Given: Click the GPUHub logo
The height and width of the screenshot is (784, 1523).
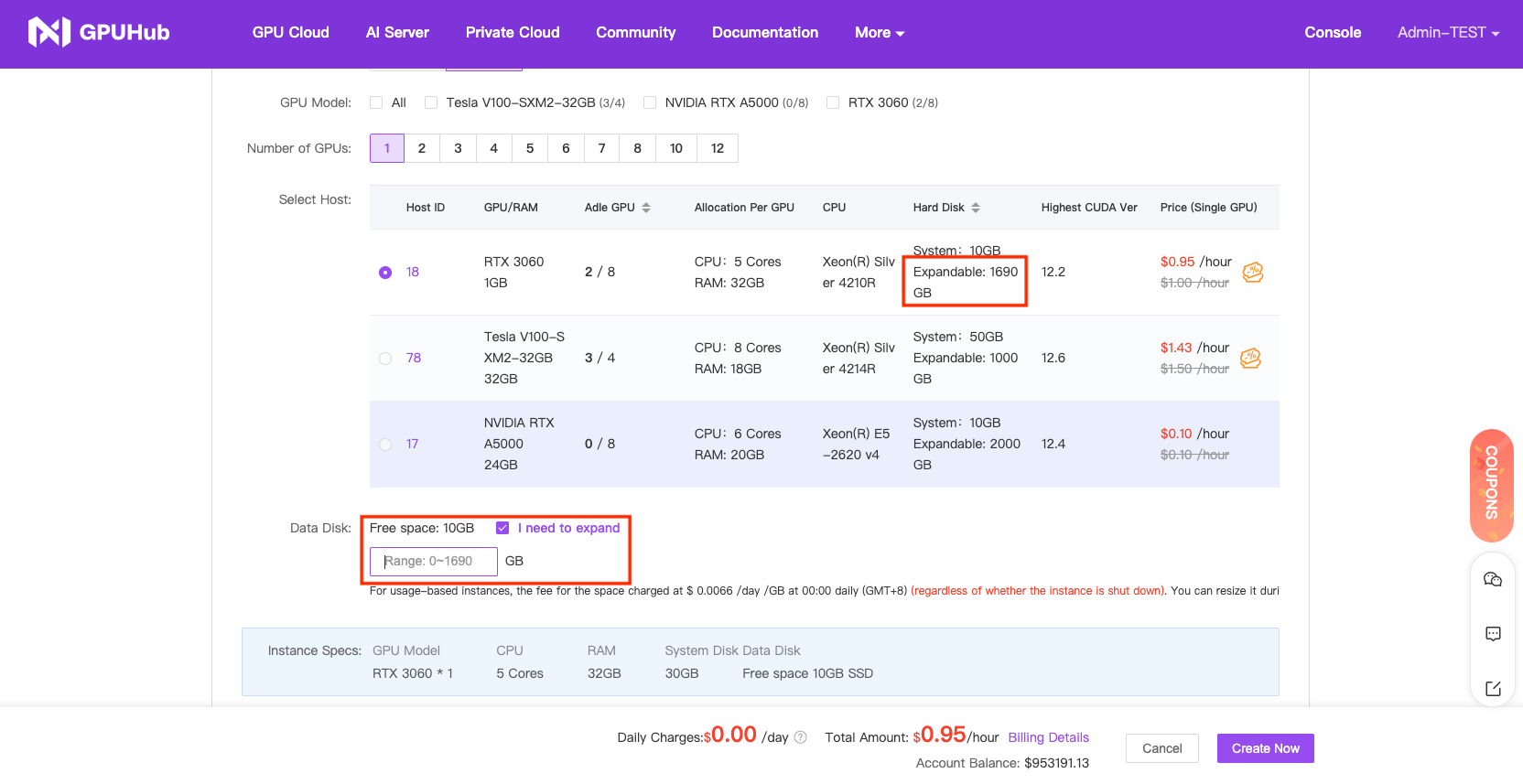Looking at the screenshot, I should [x=99, y=32].
